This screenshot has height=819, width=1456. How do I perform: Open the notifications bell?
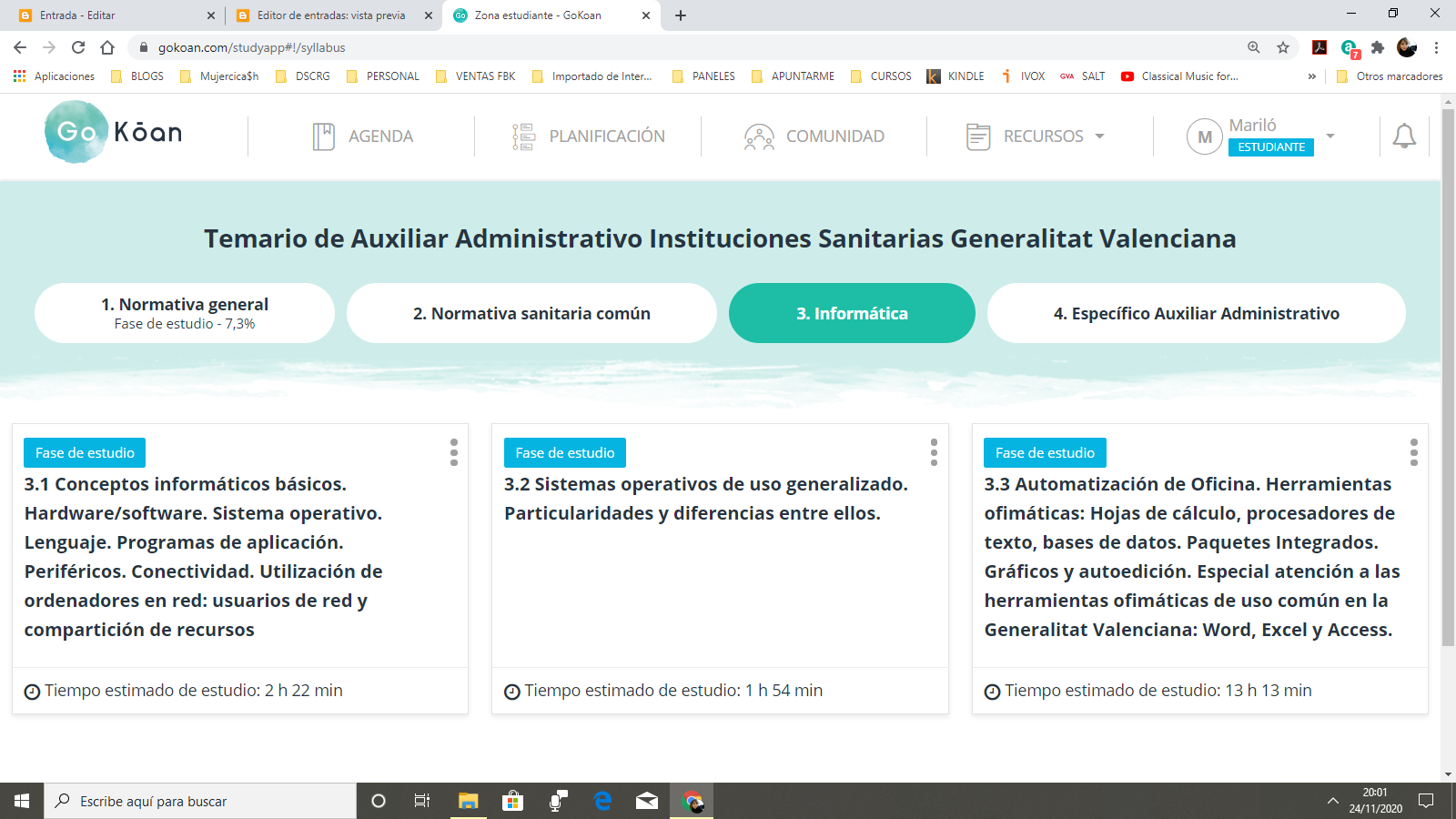(x=1404, y=136)
